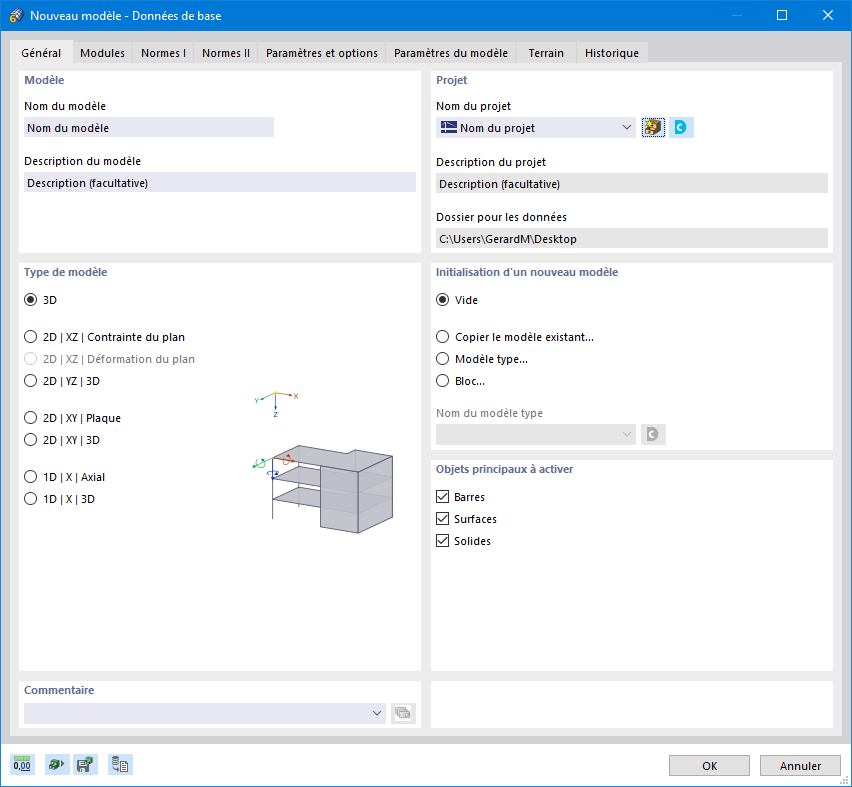Switch to the Normes I tab
The image size is (852, 787).
(x=164, y=53)
